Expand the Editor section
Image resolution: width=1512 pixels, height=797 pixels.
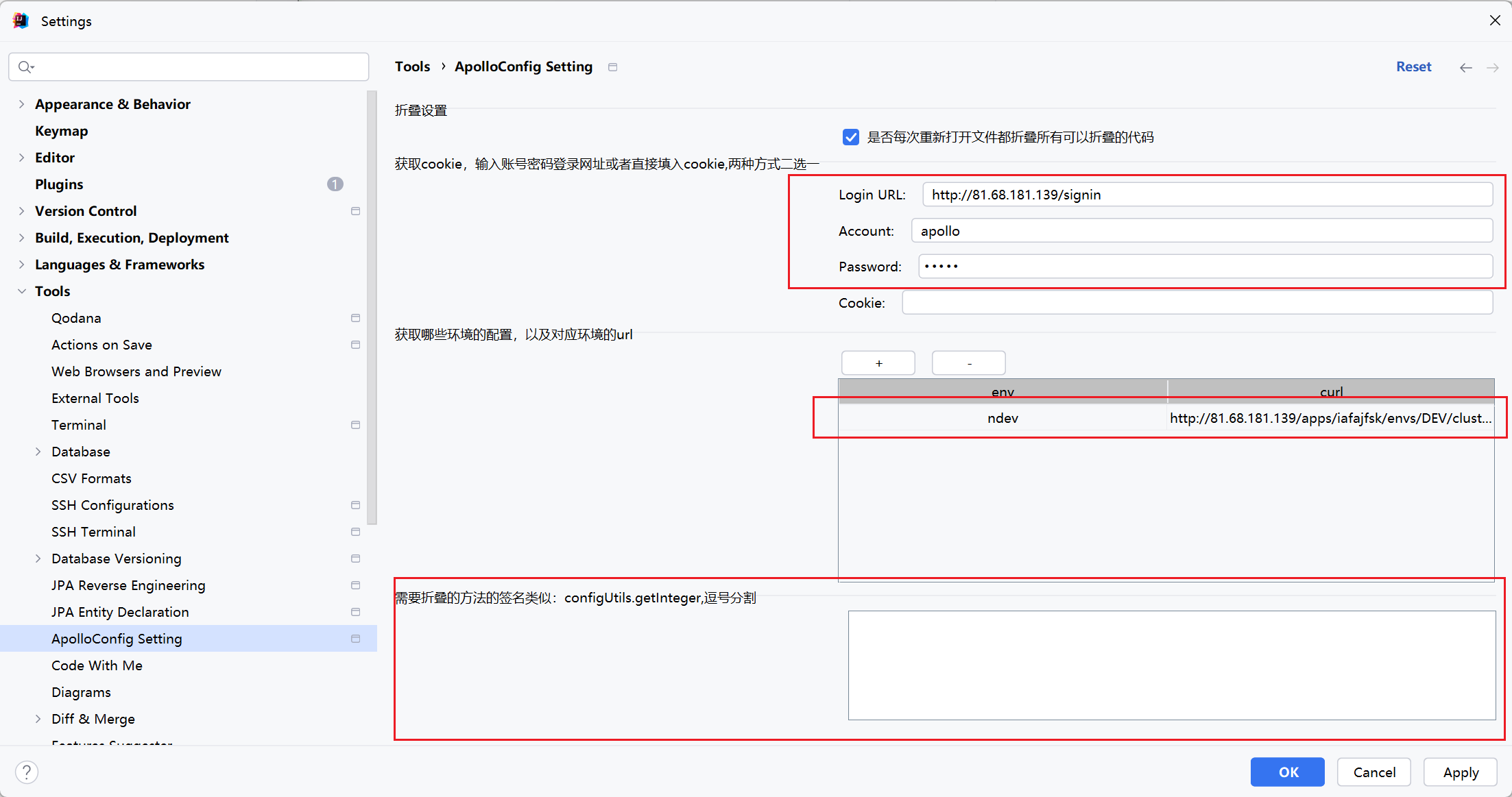(21, 158)
